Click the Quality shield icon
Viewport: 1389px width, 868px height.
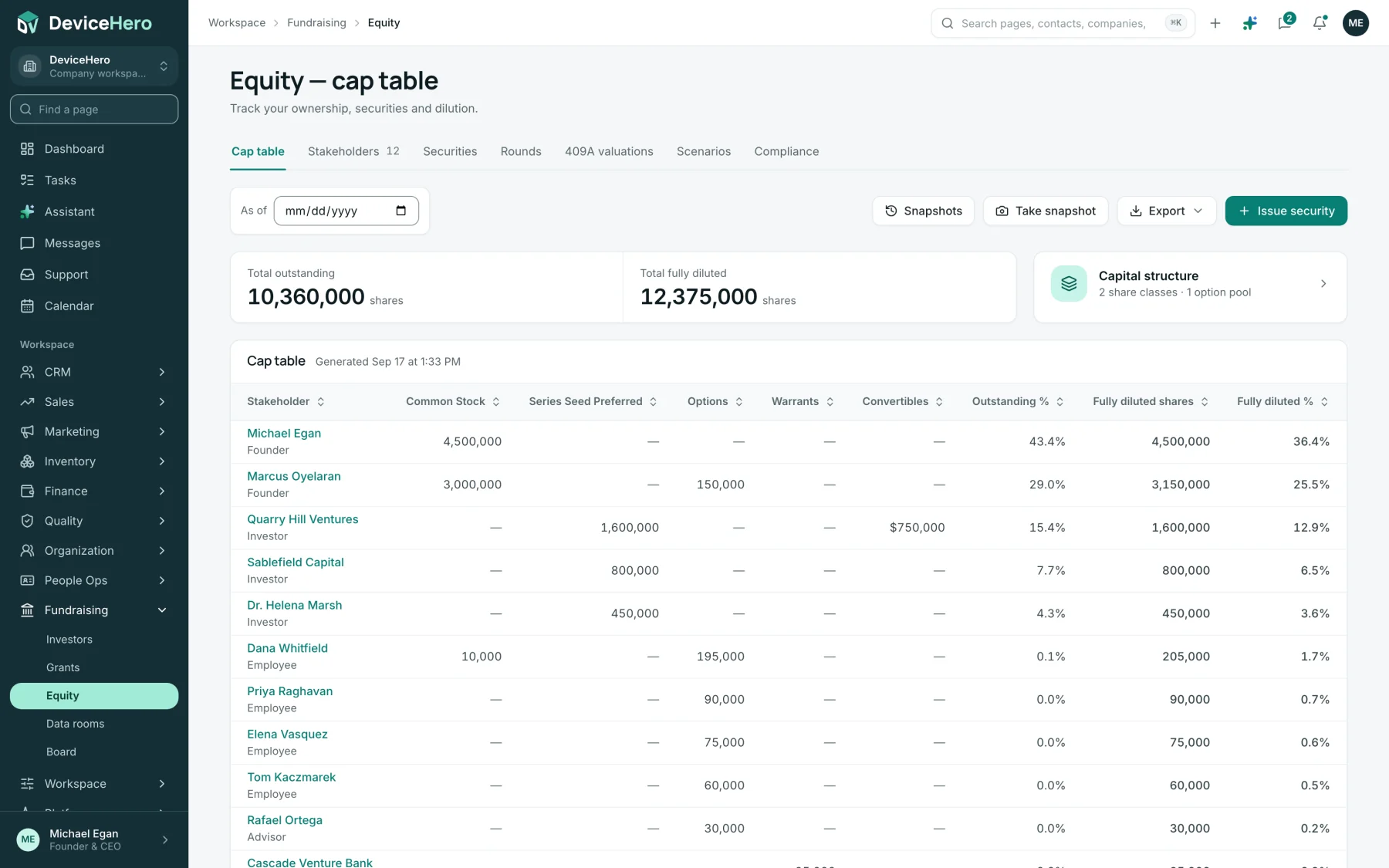tap(27, 521)
